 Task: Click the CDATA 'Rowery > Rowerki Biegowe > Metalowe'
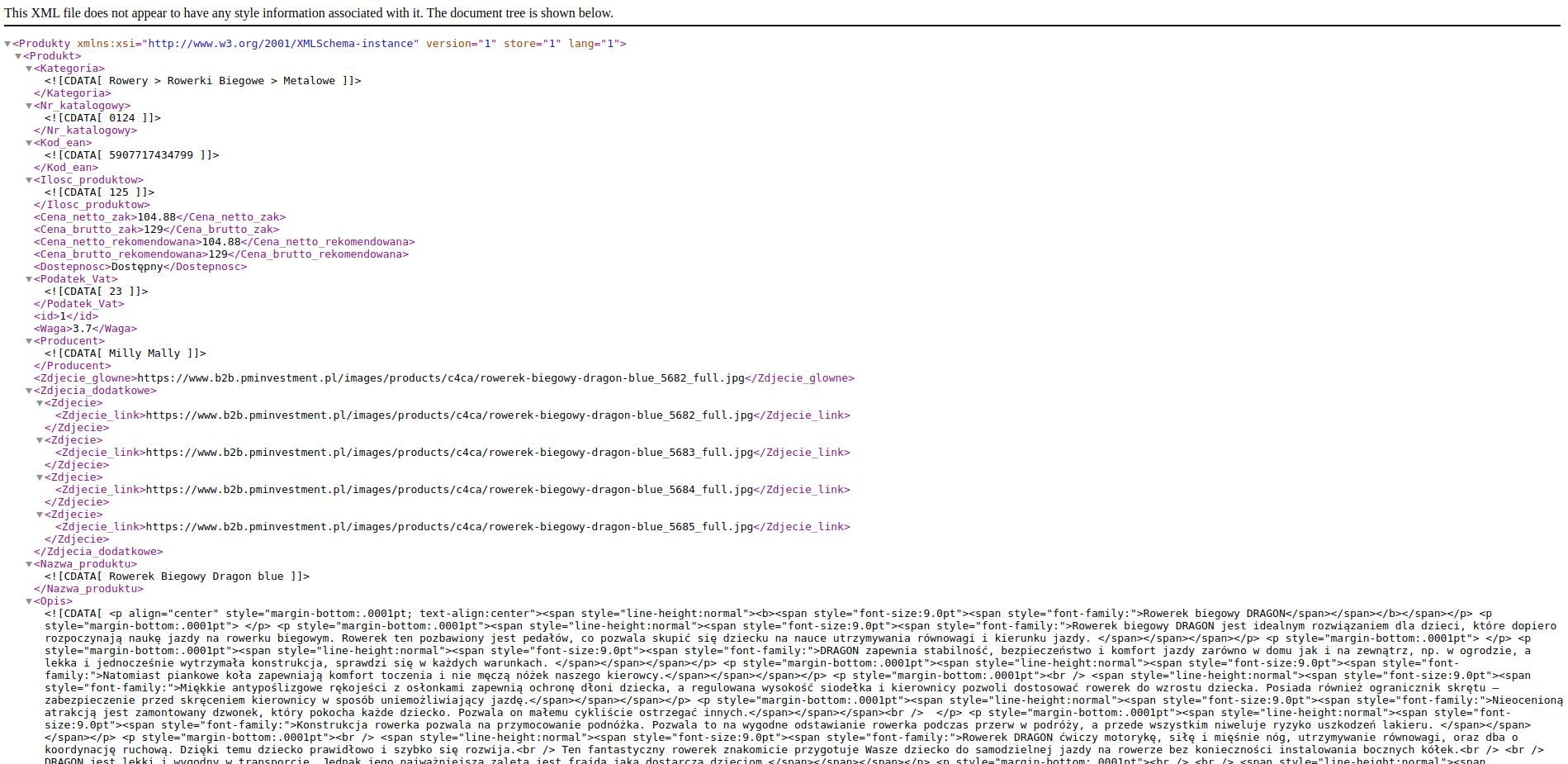click(x=203, y=81)
